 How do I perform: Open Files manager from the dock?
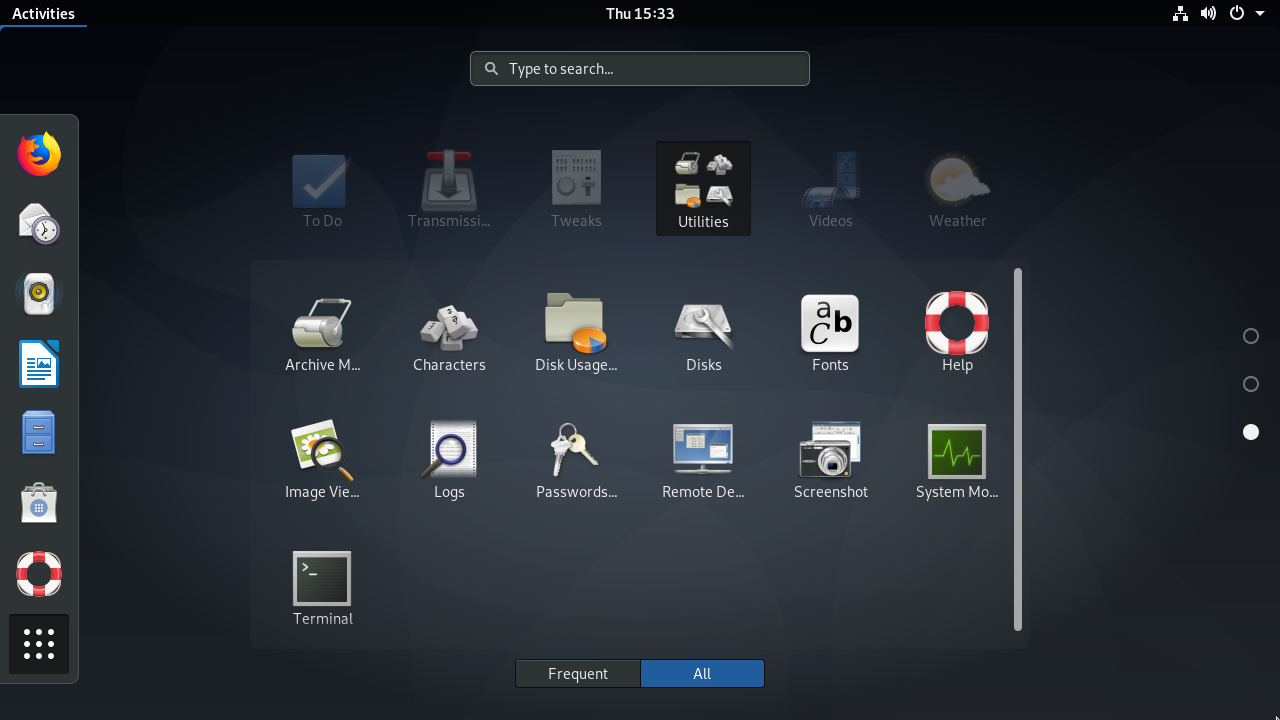(39, 433)
